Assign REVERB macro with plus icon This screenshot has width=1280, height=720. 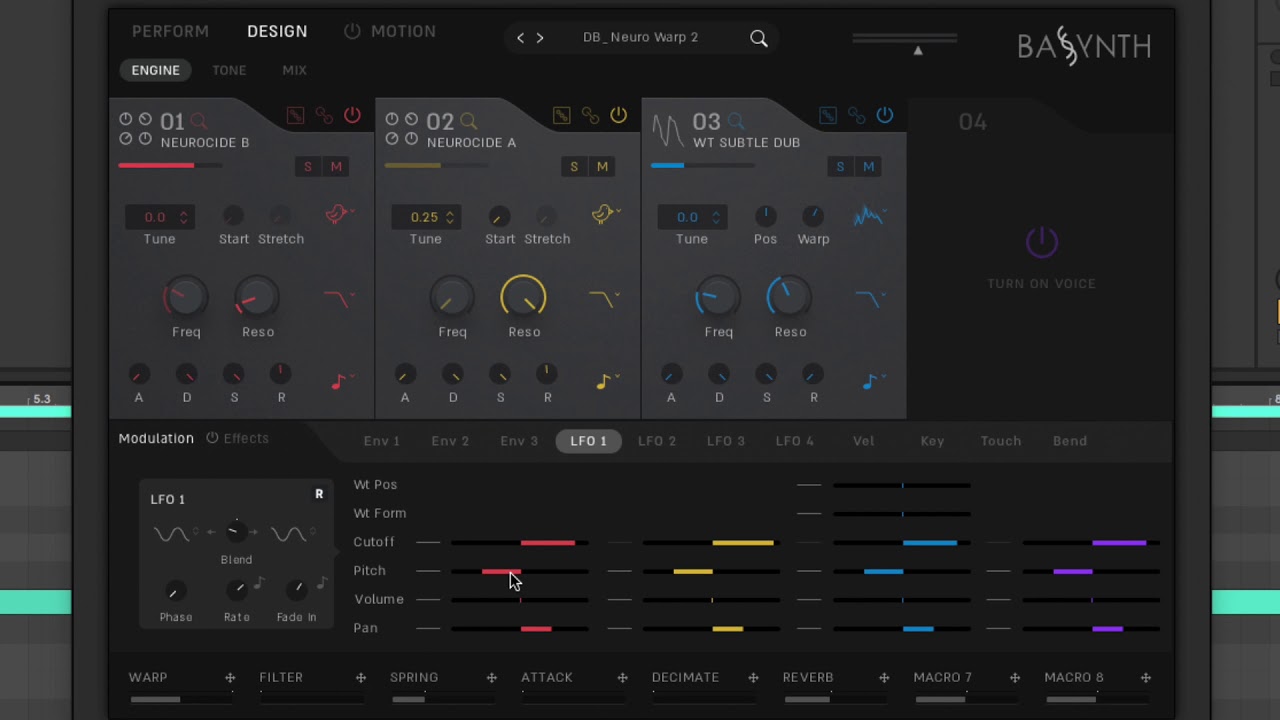pyautogui.click(x=884, y=678)
